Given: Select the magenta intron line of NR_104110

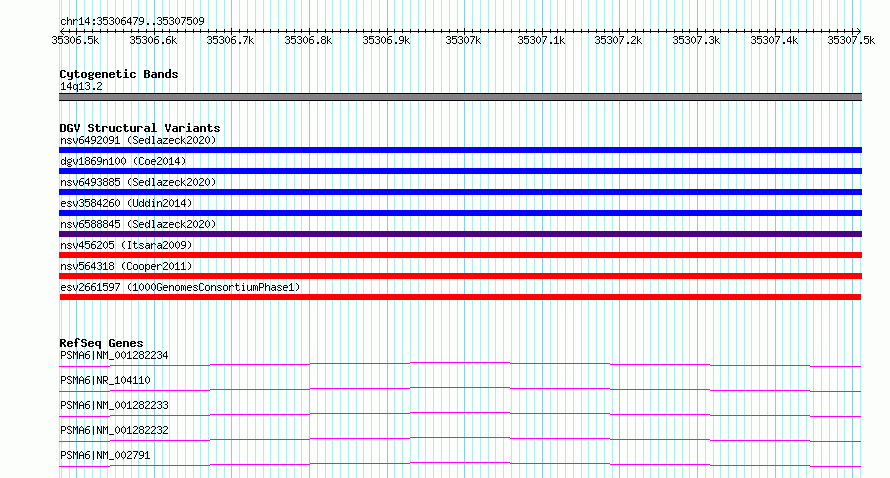Looking at the screenshot, I should pos(460,389).
